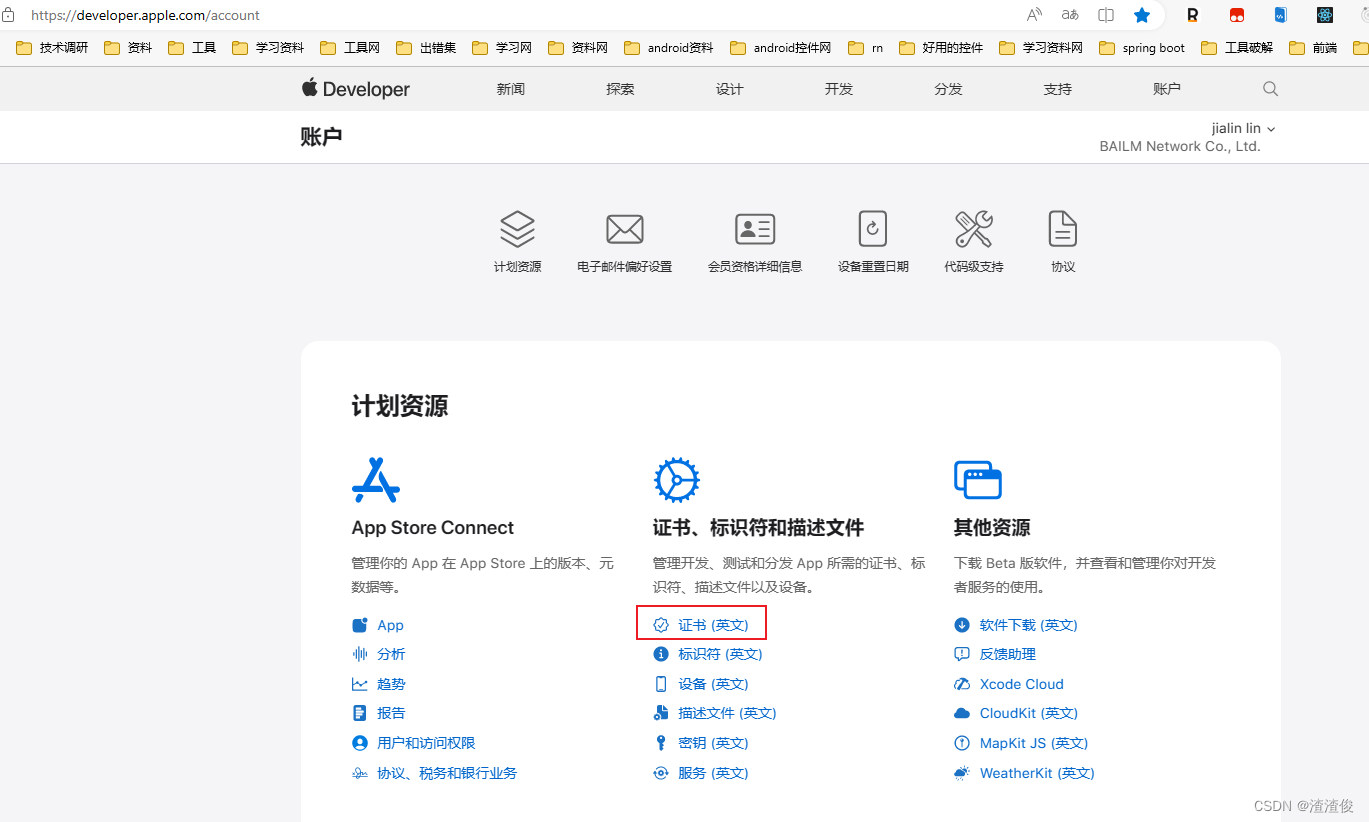Open the 开发 navigation menu
1369x822 pixels.
click(x=839, y=89)
